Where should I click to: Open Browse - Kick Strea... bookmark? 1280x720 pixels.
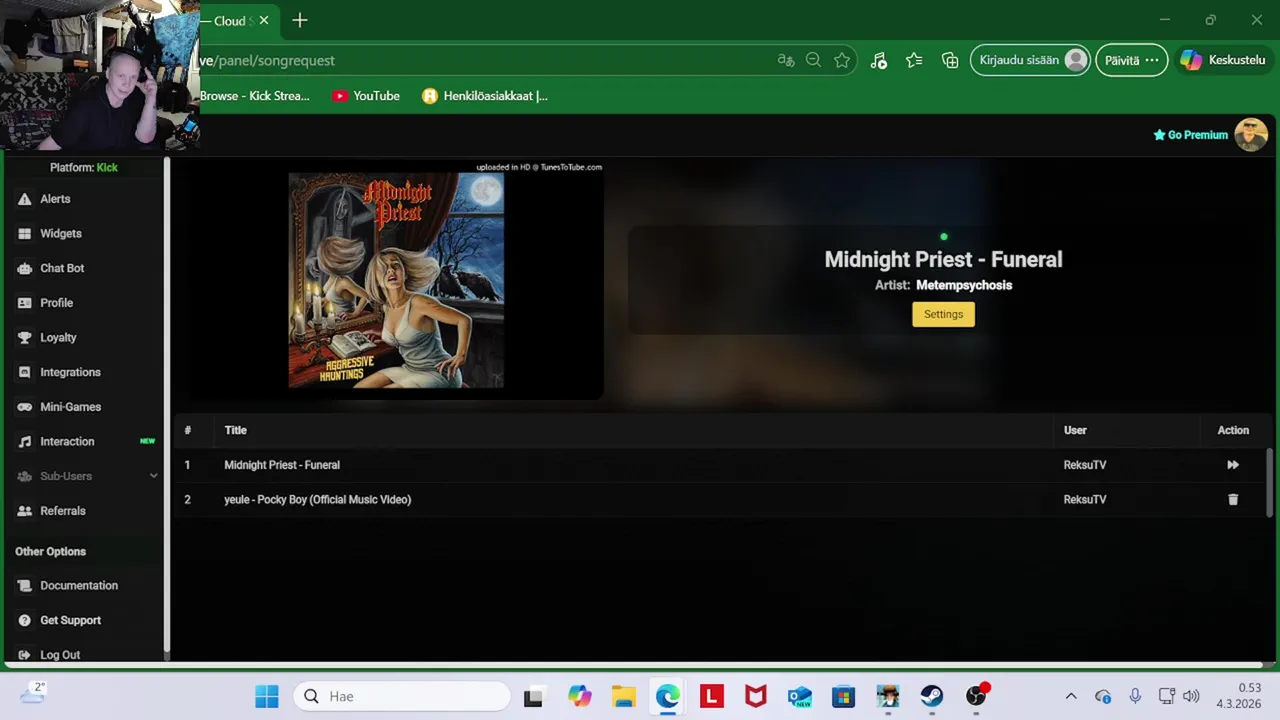tap(255, 96)
